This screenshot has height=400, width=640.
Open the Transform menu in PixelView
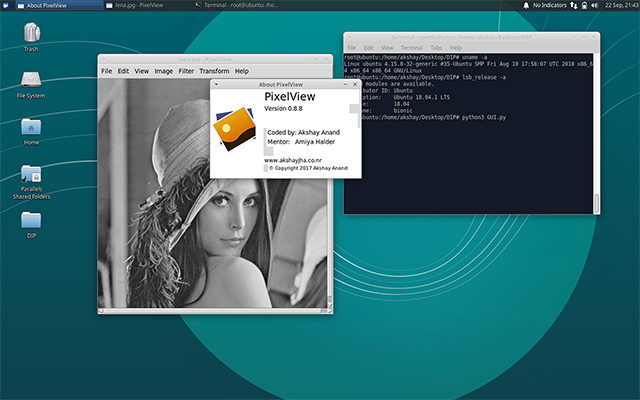(x=214, y=71)
